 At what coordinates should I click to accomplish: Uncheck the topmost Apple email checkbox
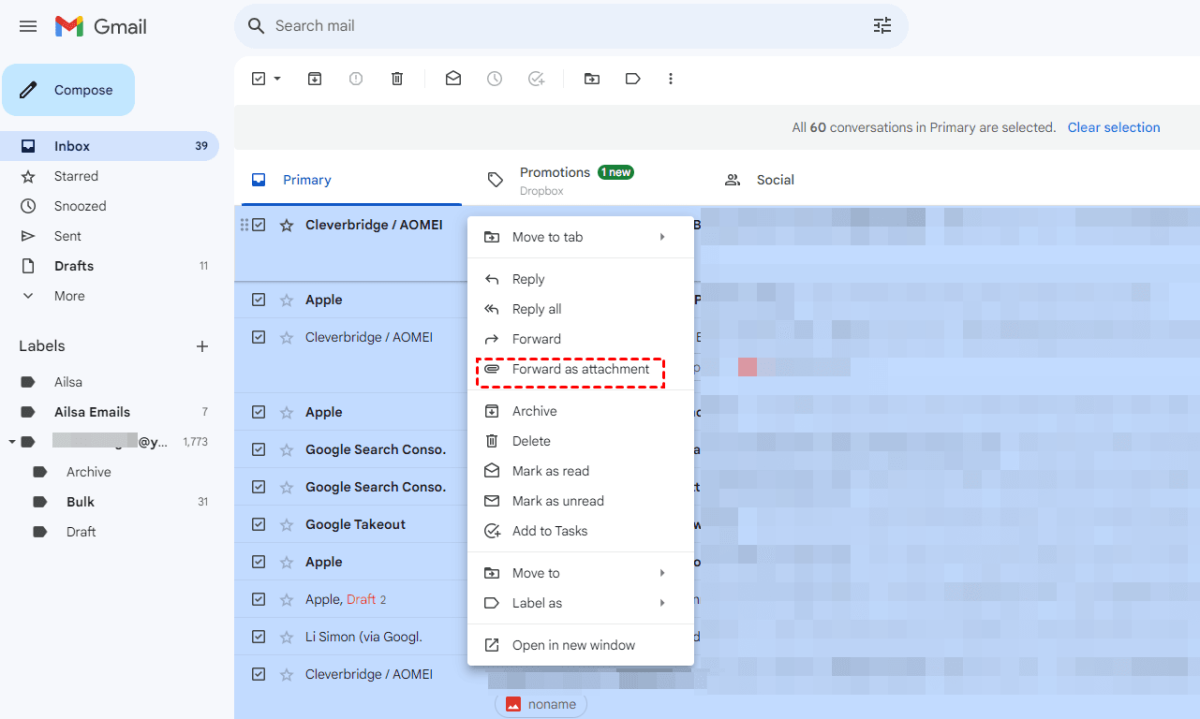(x=259, y=299)
